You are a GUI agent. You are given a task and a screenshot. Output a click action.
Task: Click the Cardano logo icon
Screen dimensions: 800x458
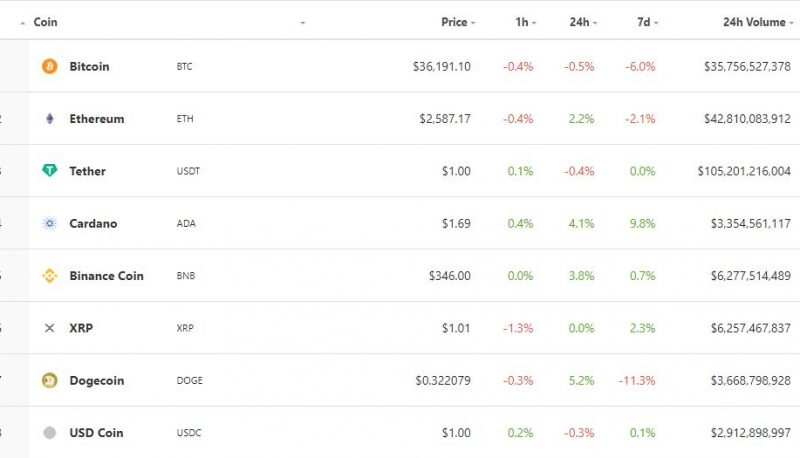(x=49, y=223)
